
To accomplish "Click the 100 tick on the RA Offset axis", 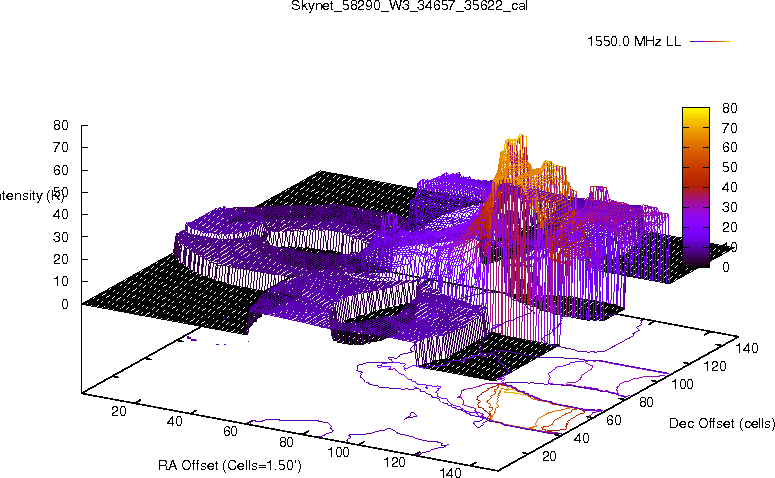I will click(x=339, y=452).
